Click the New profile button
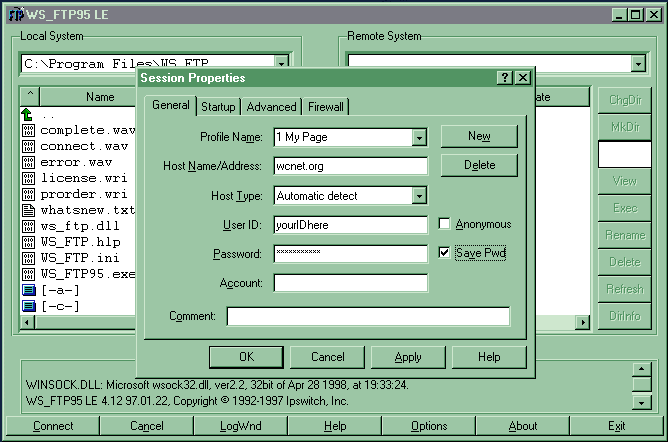 click(479, 136)
